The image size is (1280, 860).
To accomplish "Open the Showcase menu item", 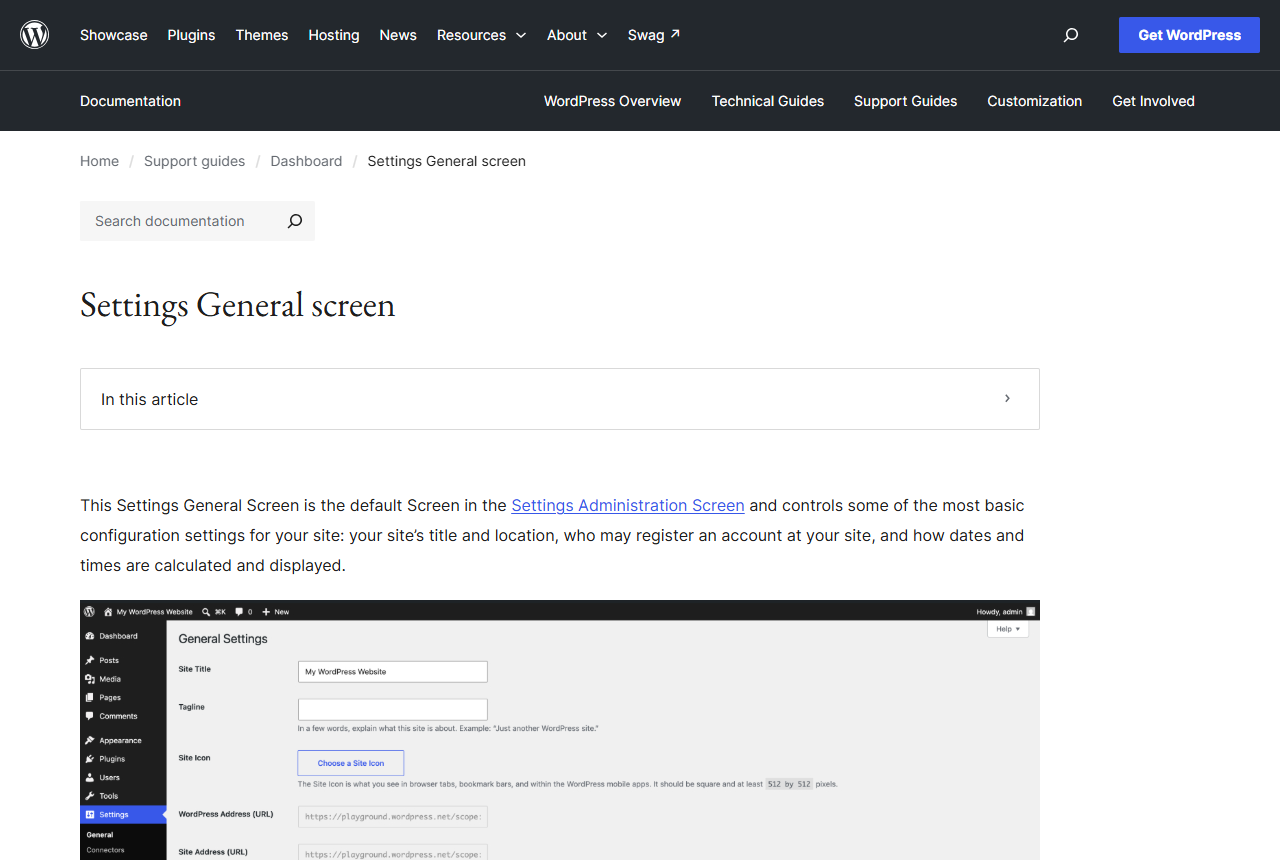I will [114, 35].
